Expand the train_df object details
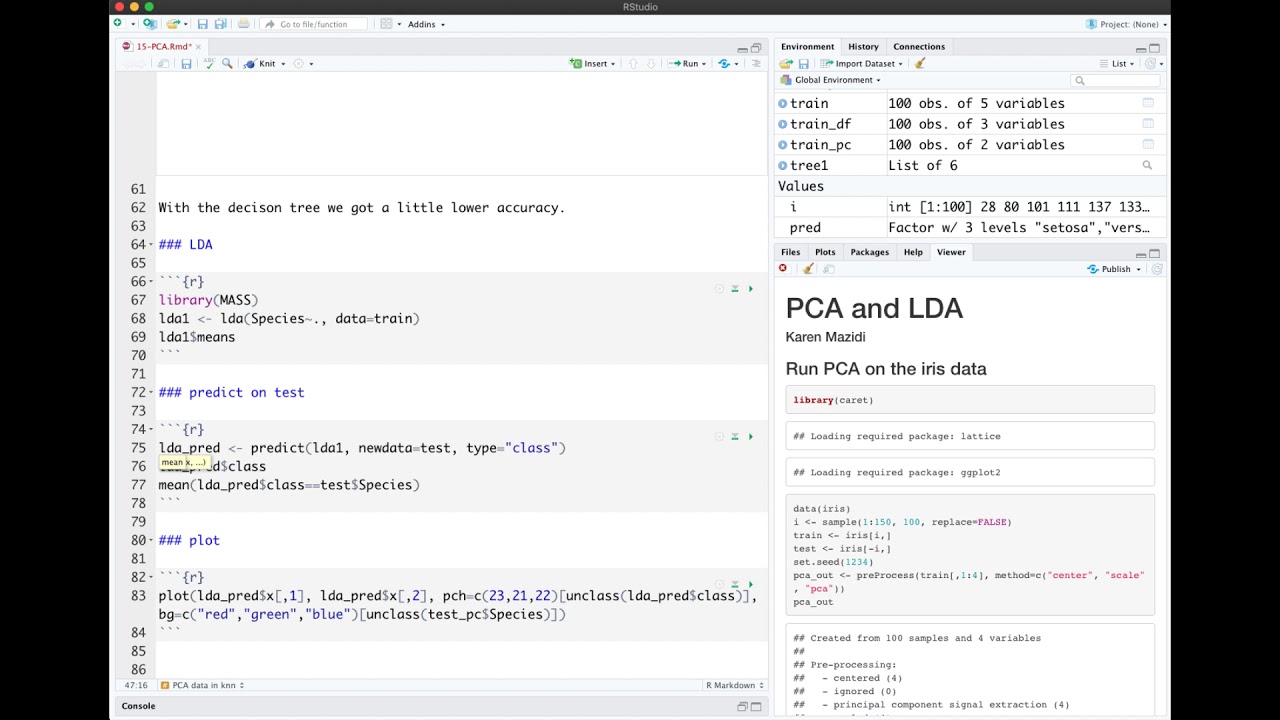 (783, 124)
